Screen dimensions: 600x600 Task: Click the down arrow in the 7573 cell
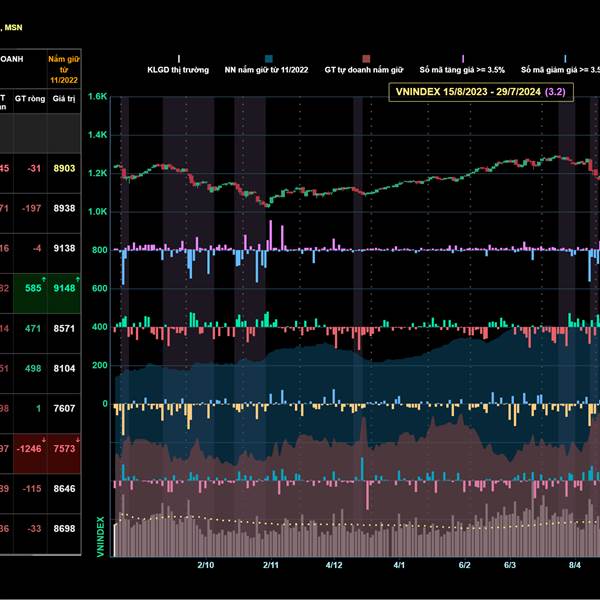coord(76,439)
